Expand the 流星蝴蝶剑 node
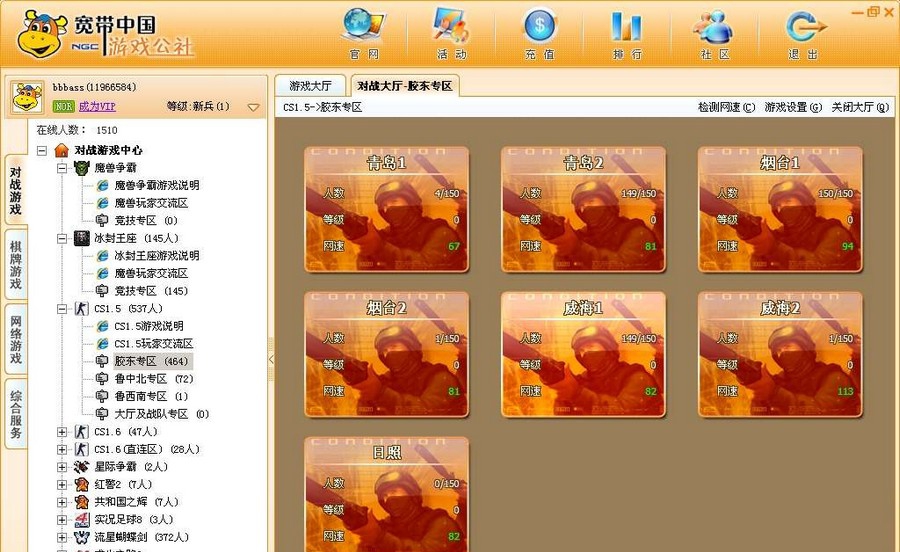900x552 pixels. [x=62, y=537]
